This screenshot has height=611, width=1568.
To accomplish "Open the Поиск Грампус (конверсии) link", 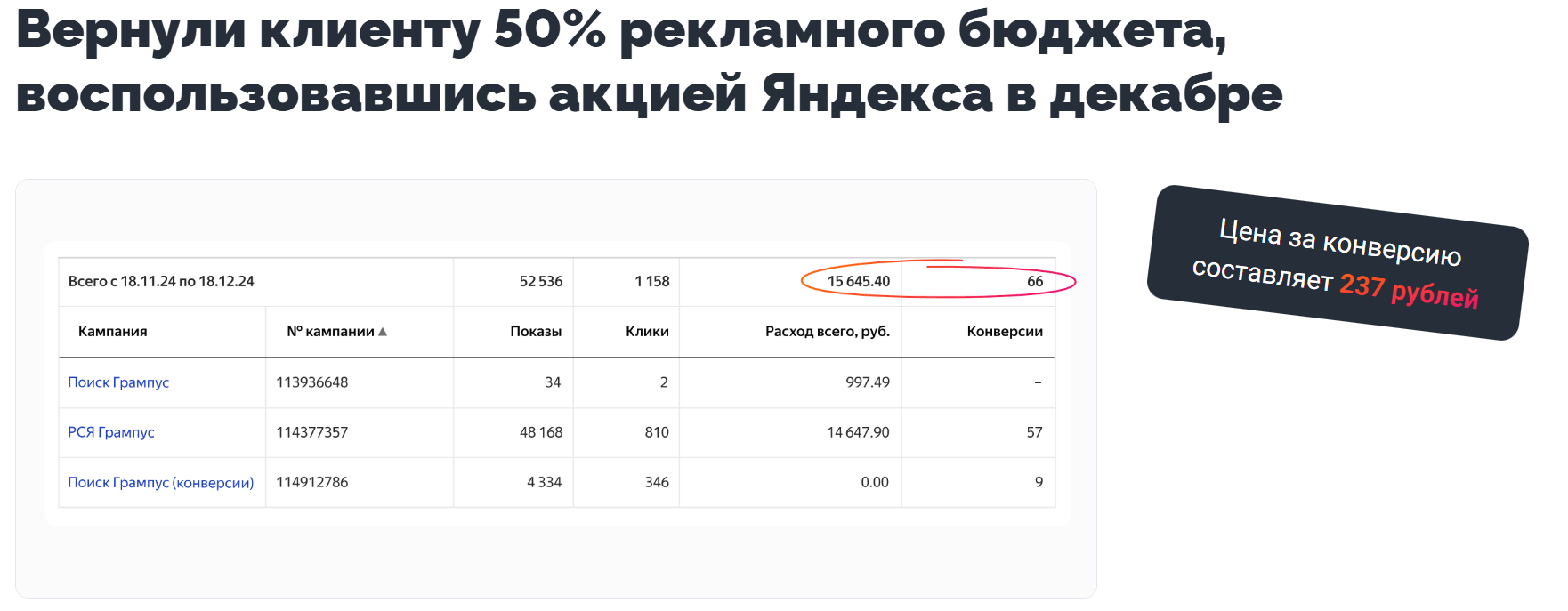I will [161, 482].
